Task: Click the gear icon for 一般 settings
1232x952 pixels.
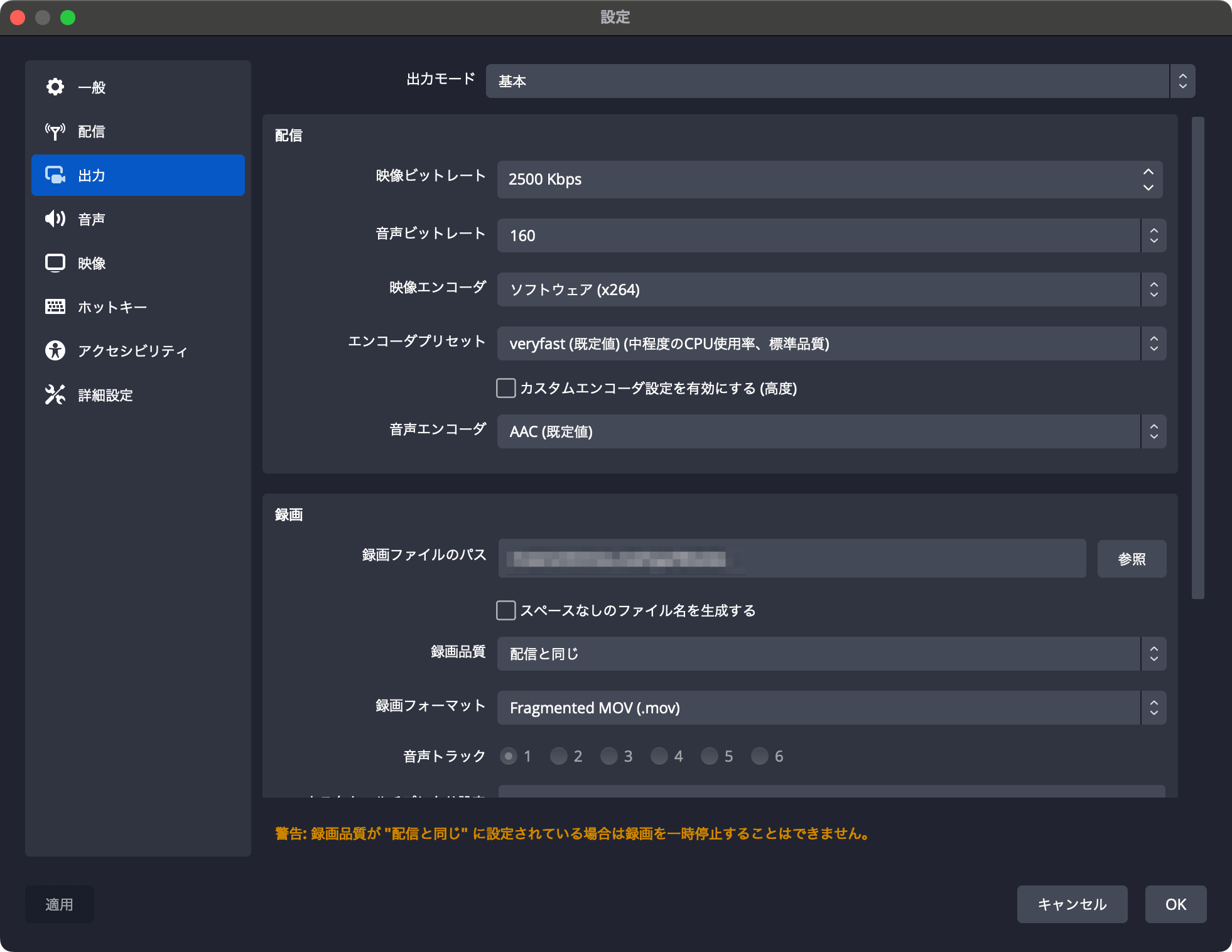Action: 55,87
